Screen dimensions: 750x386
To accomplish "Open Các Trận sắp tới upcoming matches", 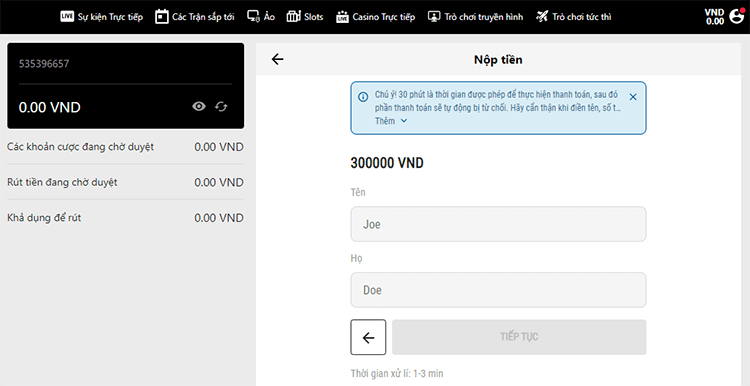I will [x=195, y=17].
